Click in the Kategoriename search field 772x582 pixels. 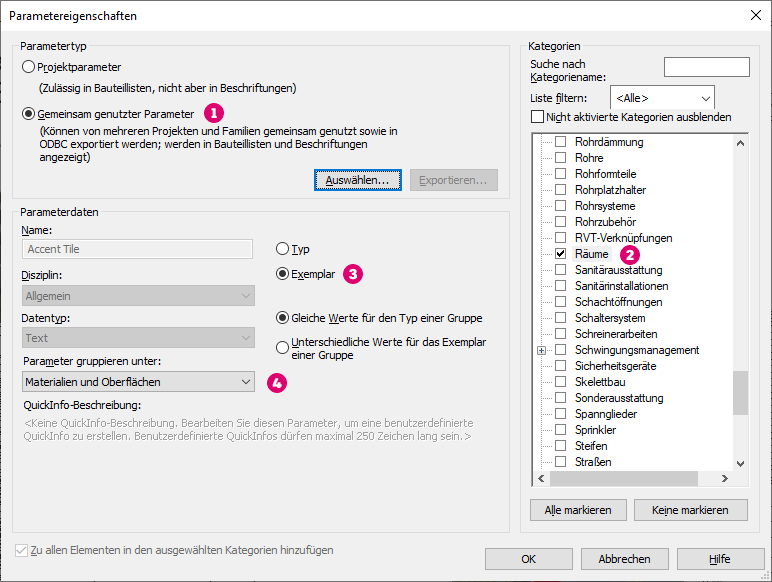click(706, 67)
